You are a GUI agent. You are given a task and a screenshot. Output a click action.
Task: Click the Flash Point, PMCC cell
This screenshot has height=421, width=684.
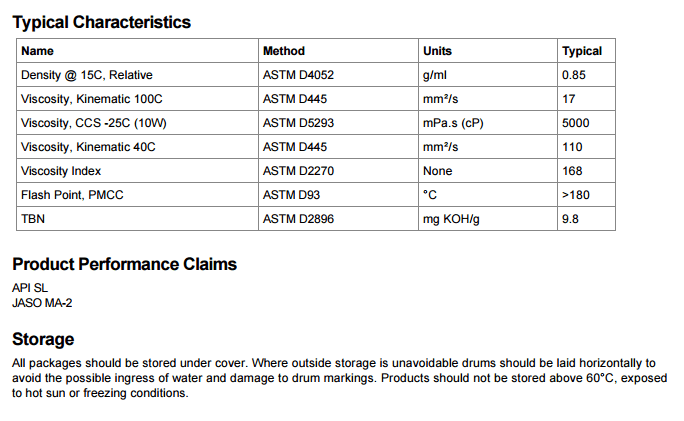click(72, 195)
